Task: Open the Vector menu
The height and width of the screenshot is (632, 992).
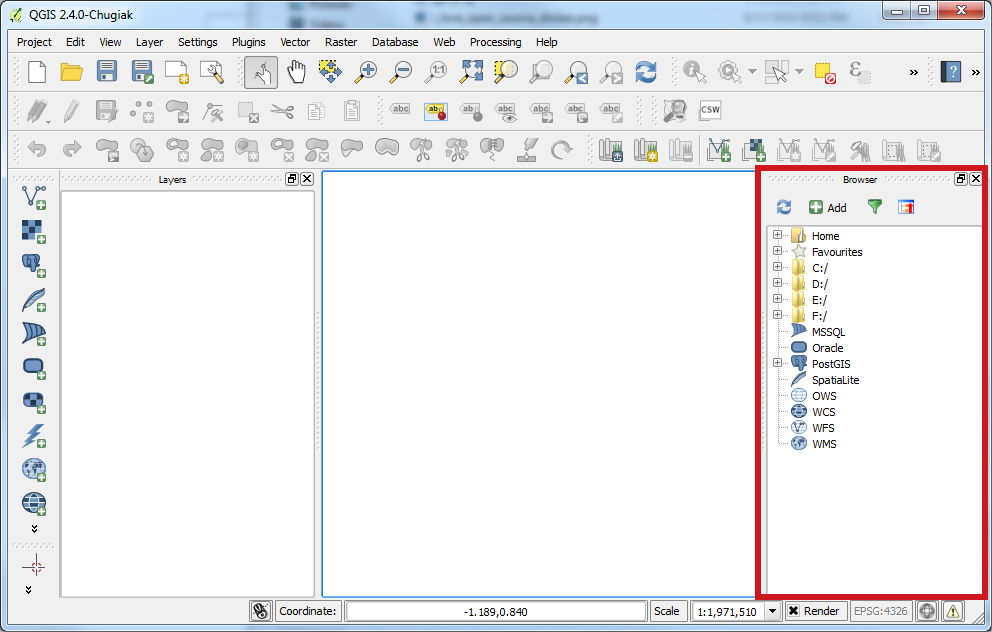Action: pyautogui.click(x=295, y=42)
